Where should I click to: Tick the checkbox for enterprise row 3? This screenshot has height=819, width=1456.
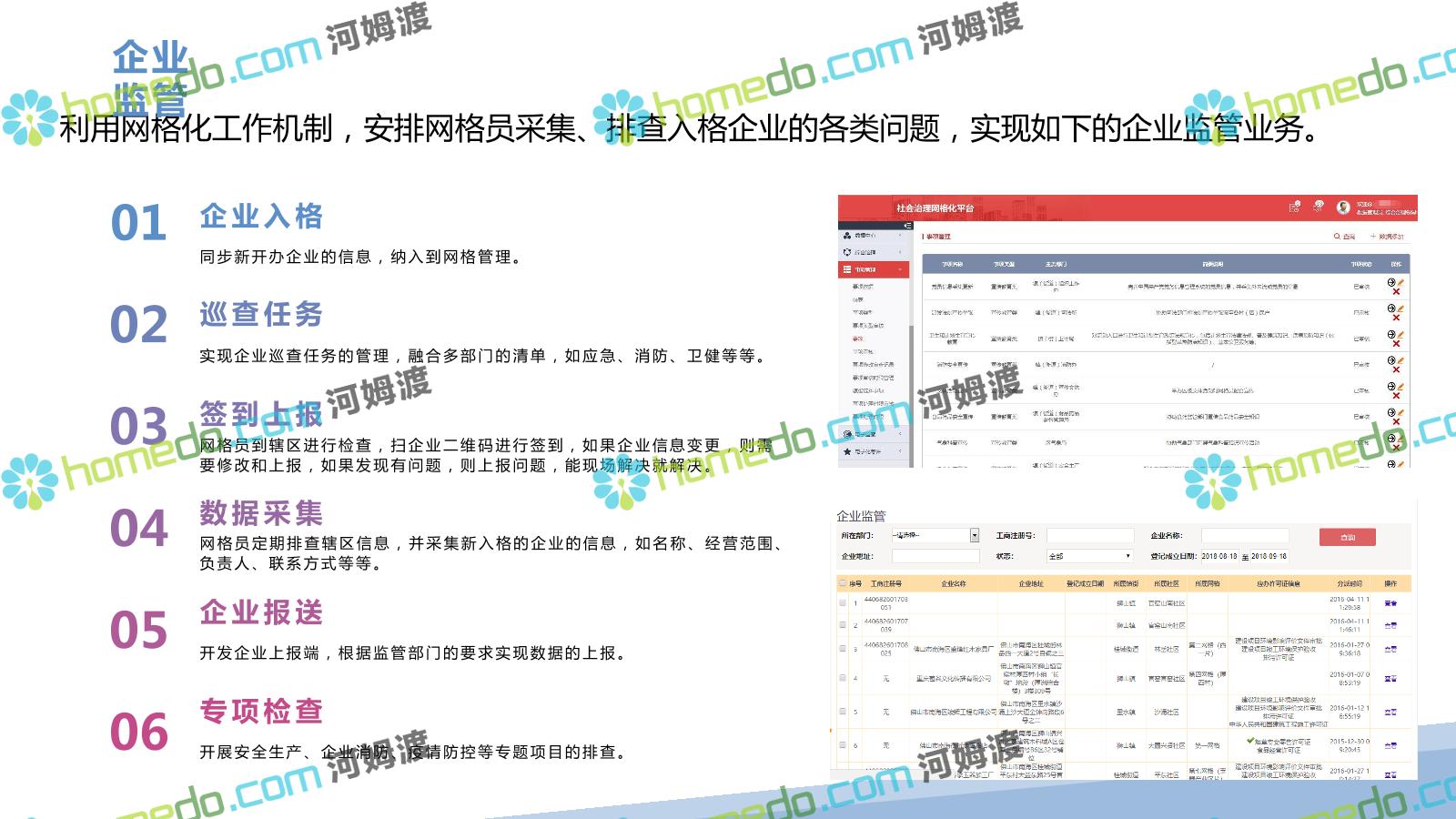pyautogui.click(x=843, y=649)
